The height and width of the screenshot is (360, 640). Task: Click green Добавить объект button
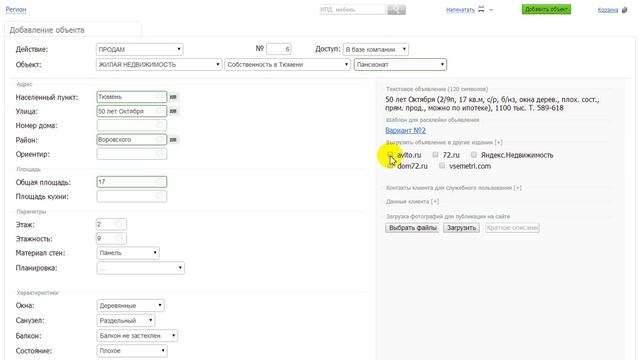pos(546,9)
